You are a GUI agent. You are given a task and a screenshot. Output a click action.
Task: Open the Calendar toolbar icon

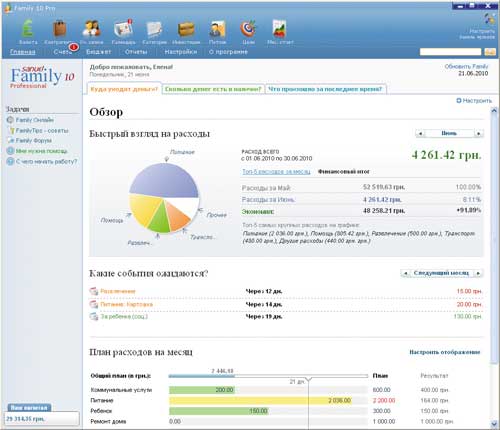123,28
